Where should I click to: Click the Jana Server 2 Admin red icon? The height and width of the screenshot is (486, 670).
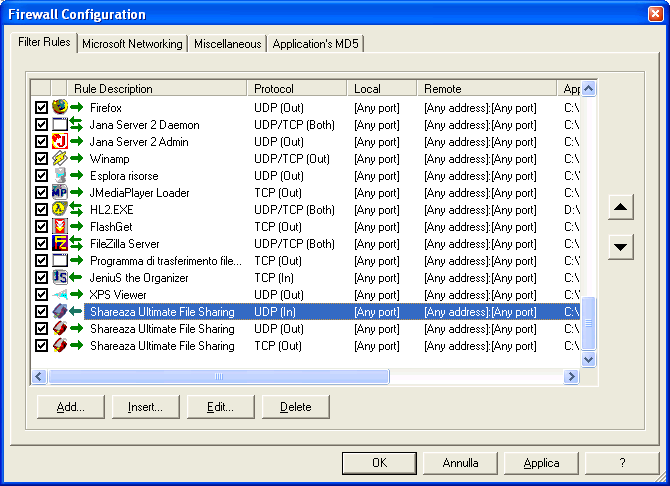click(x=60, y=141)
